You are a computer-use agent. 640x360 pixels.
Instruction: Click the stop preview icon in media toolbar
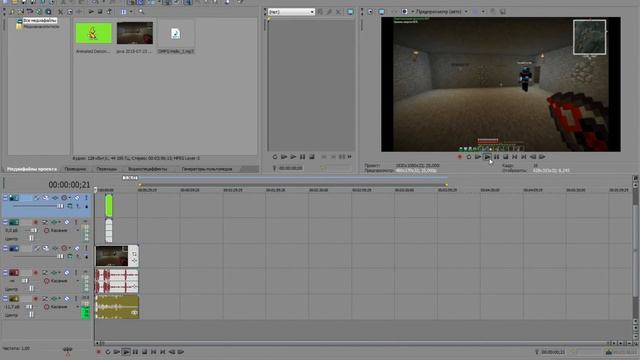(x=100, y=12)
